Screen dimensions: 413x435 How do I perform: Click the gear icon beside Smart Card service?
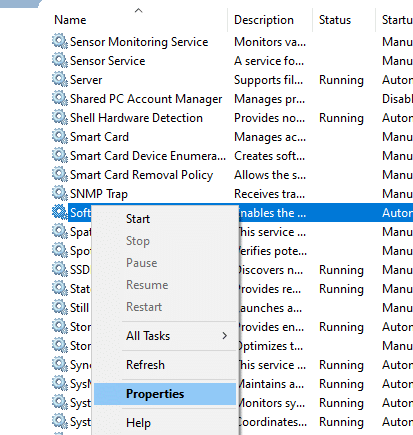(x=60, y=137)
